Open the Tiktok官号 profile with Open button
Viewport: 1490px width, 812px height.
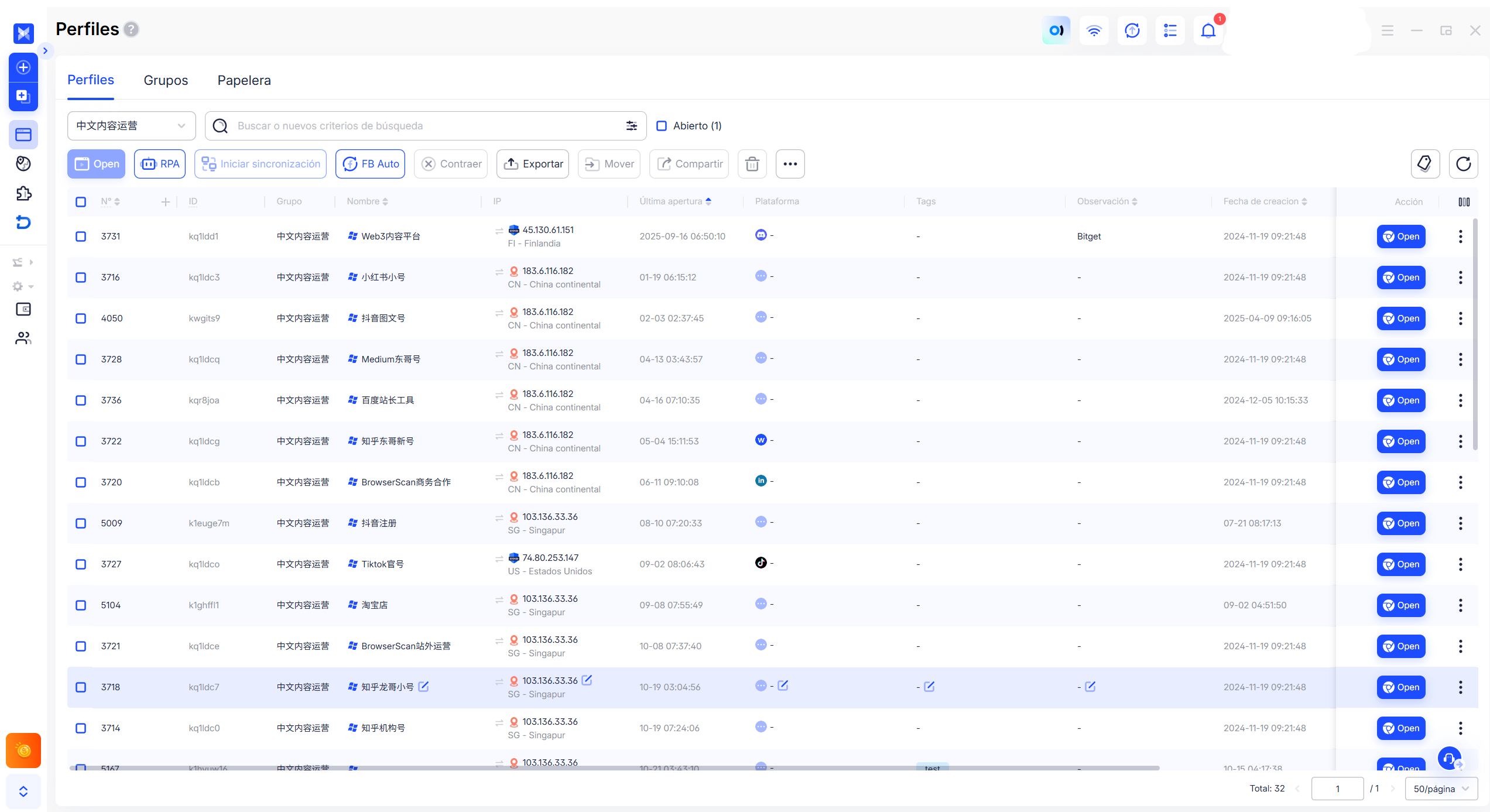click(x=1401, y=564)
